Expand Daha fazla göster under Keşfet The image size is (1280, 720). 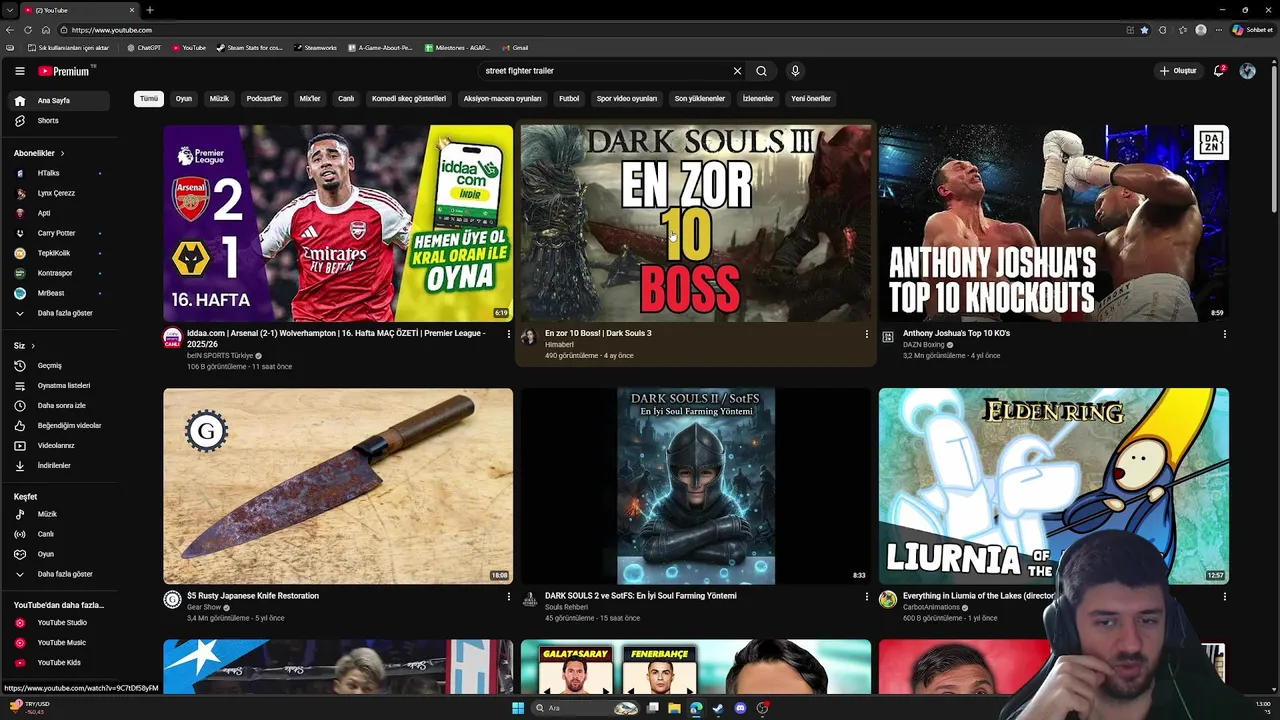pos(60,574)
